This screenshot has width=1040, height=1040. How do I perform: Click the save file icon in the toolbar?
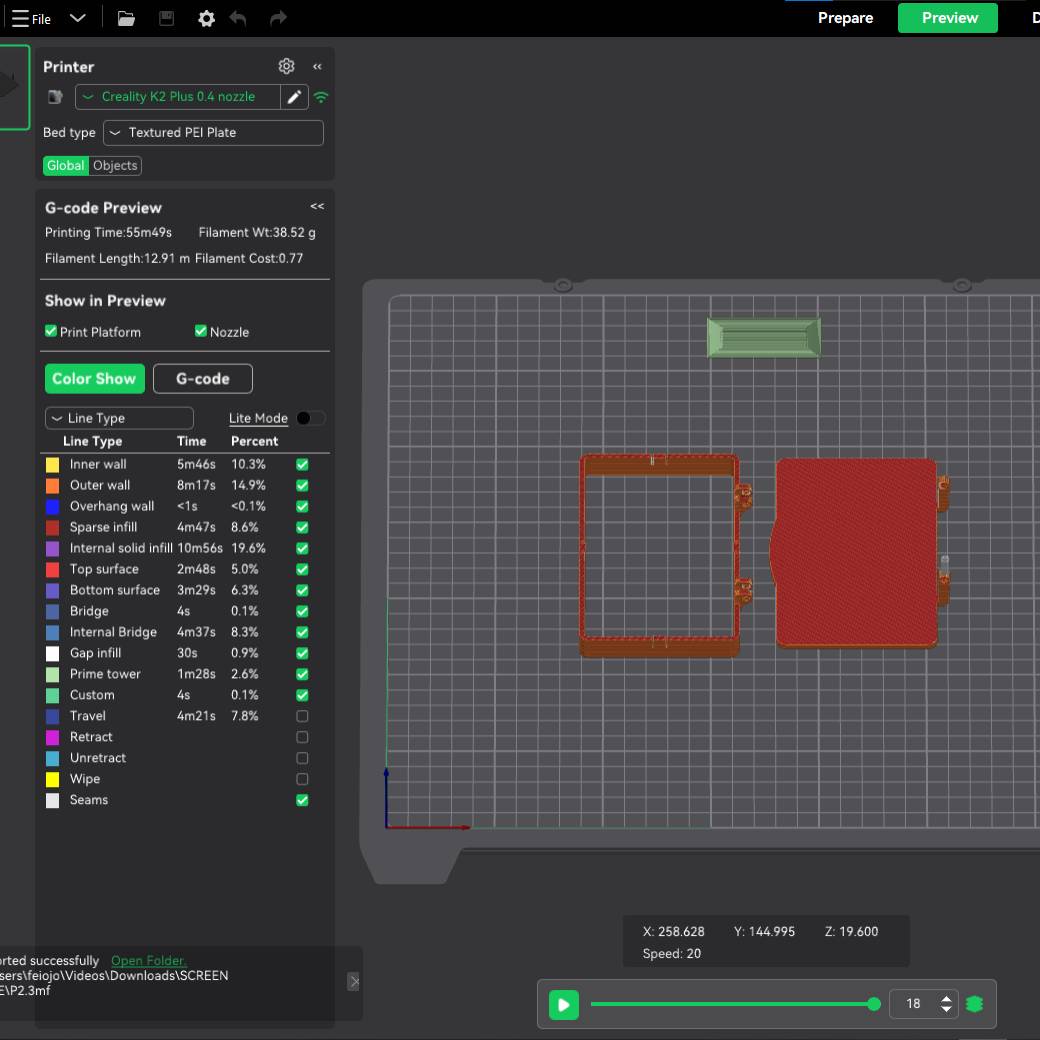click(x=166, y=17)
